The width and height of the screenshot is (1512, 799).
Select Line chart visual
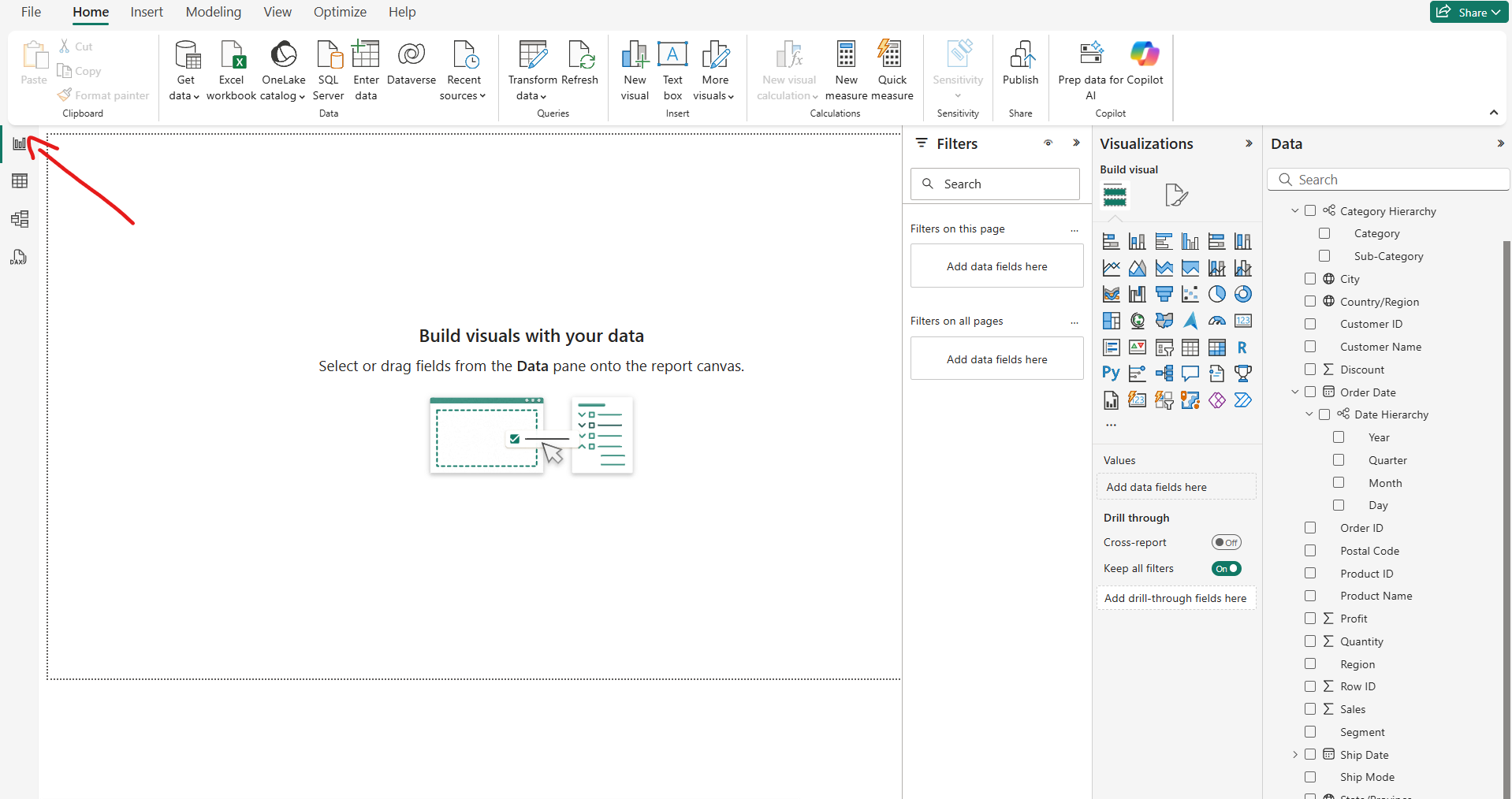tap(1112, 268)
